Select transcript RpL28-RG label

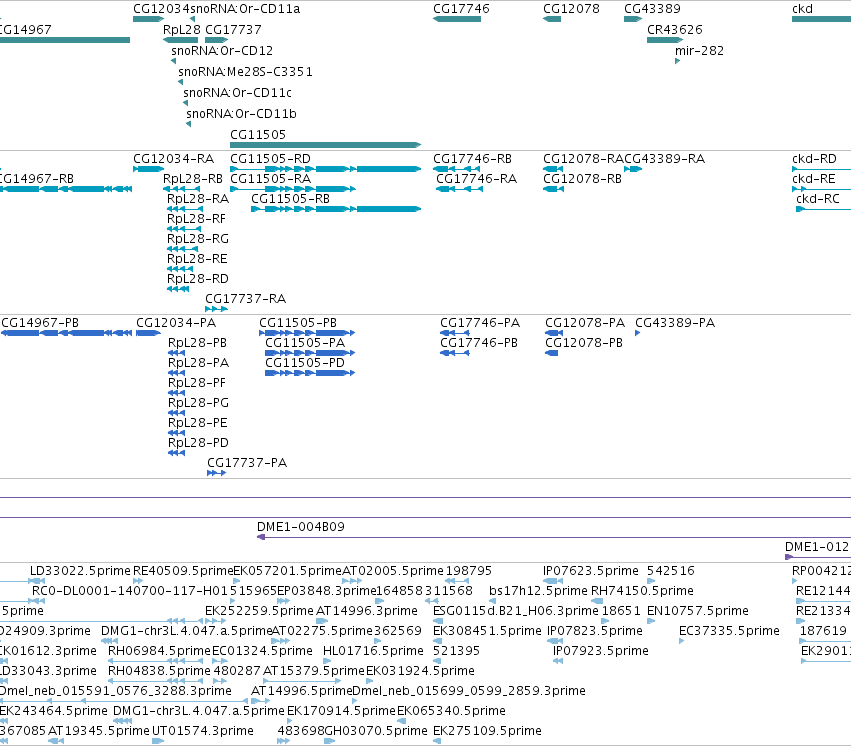pos(198,239)
